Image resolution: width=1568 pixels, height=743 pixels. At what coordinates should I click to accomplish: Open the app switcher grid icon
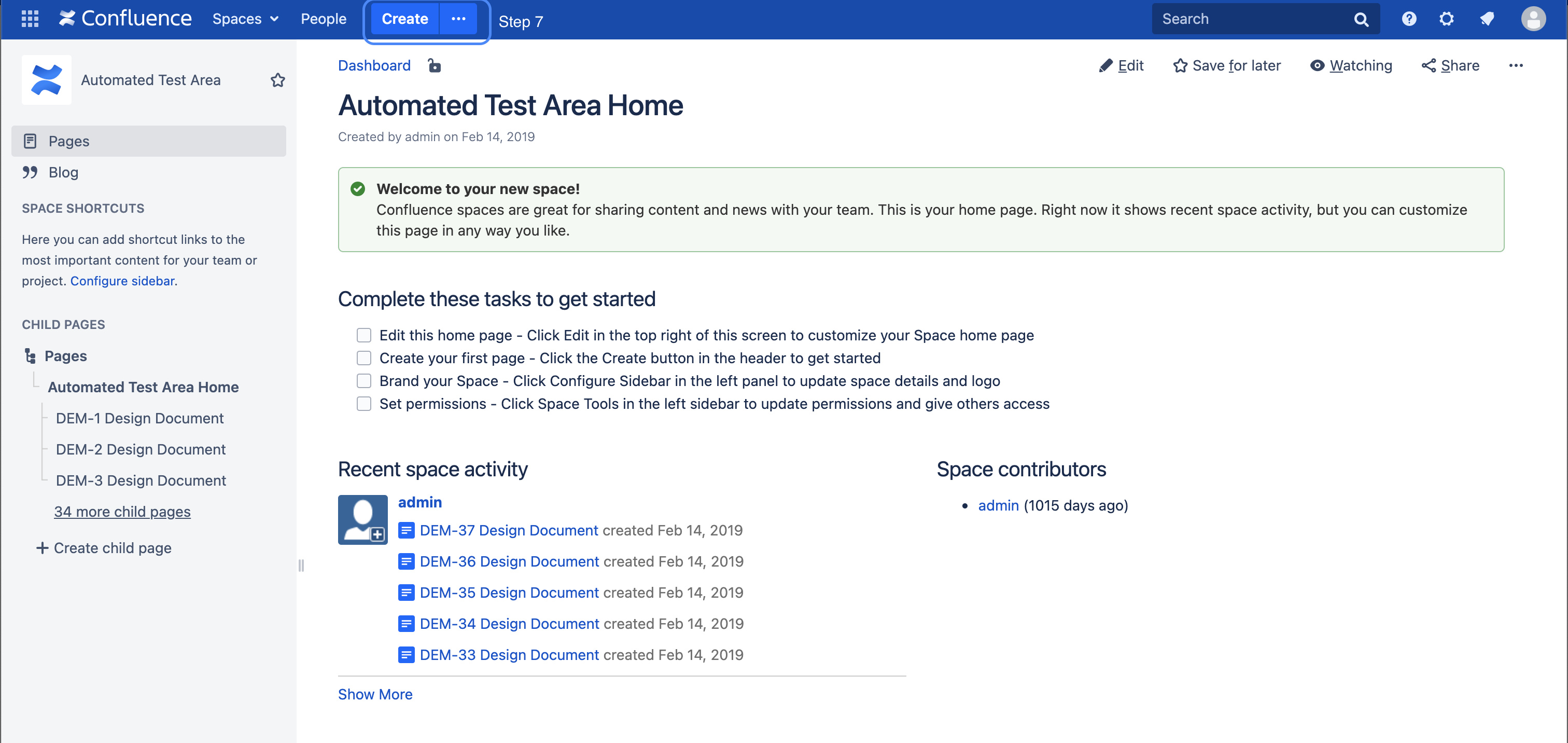tap(30, 19)
